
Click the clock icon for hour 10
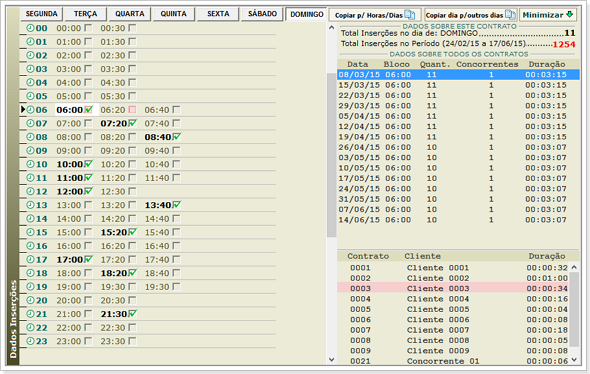pos(30,164)
